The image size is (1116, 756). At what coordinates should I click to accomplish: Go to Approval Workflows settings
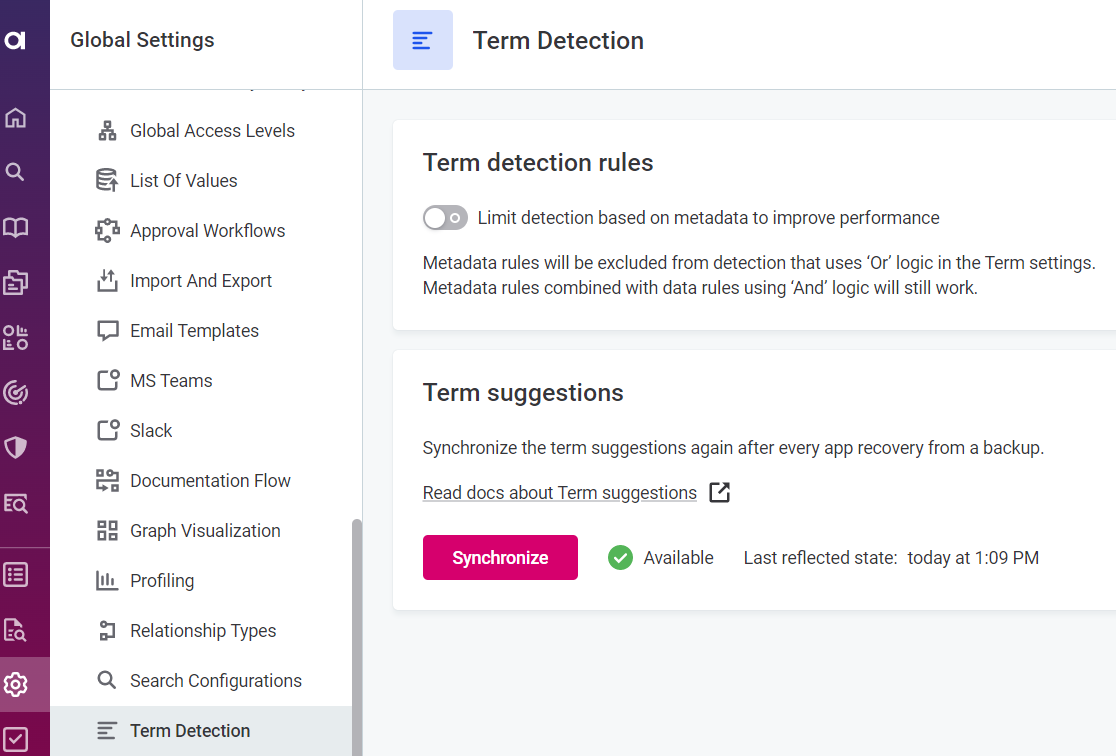click(x=207, y=231)
